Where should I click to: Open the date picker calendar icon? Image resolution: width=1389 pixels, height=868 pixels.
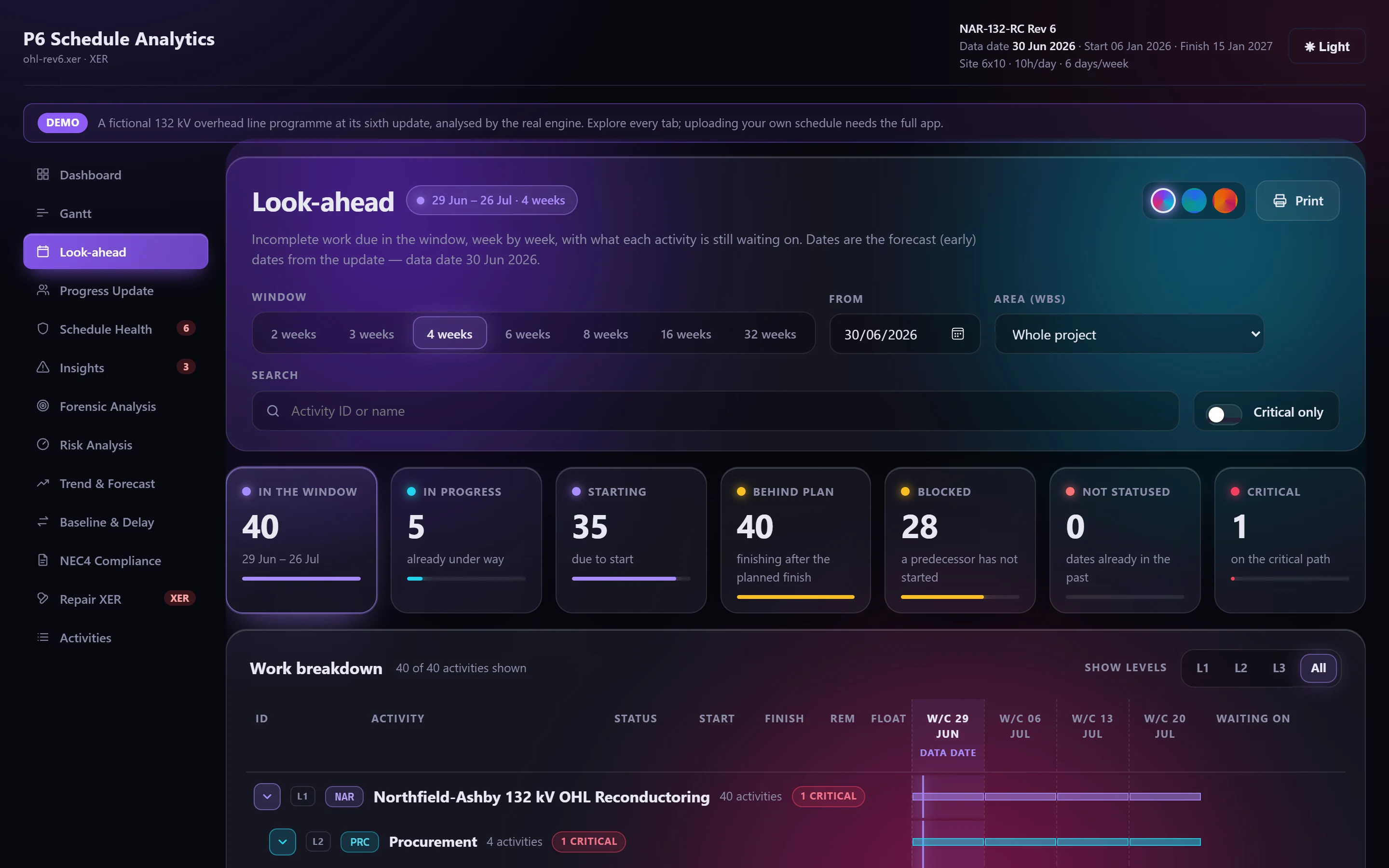pos(957,334)
